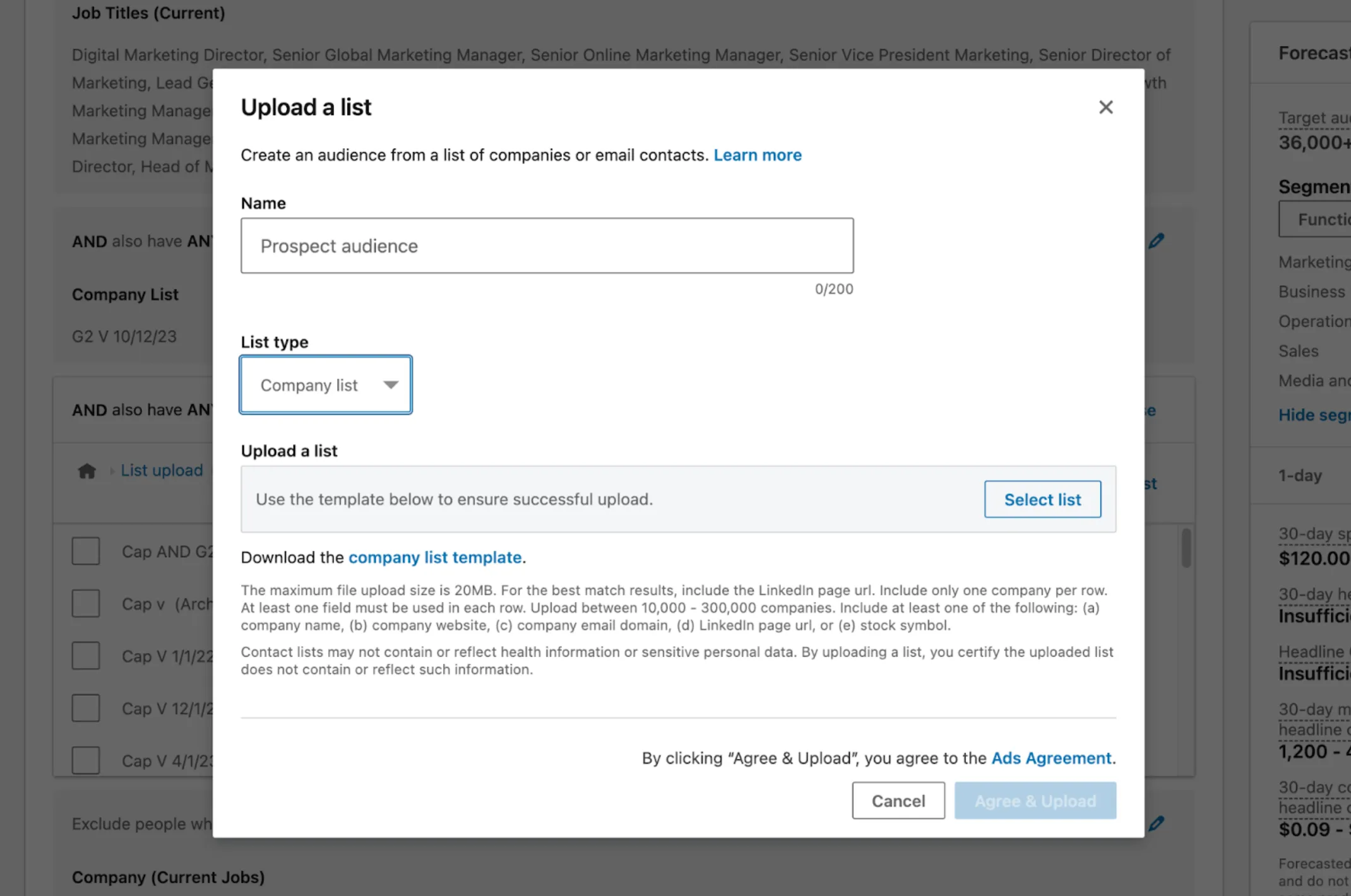
Task: Click the 0/200 character counter
Action: [x=834, y=289]
